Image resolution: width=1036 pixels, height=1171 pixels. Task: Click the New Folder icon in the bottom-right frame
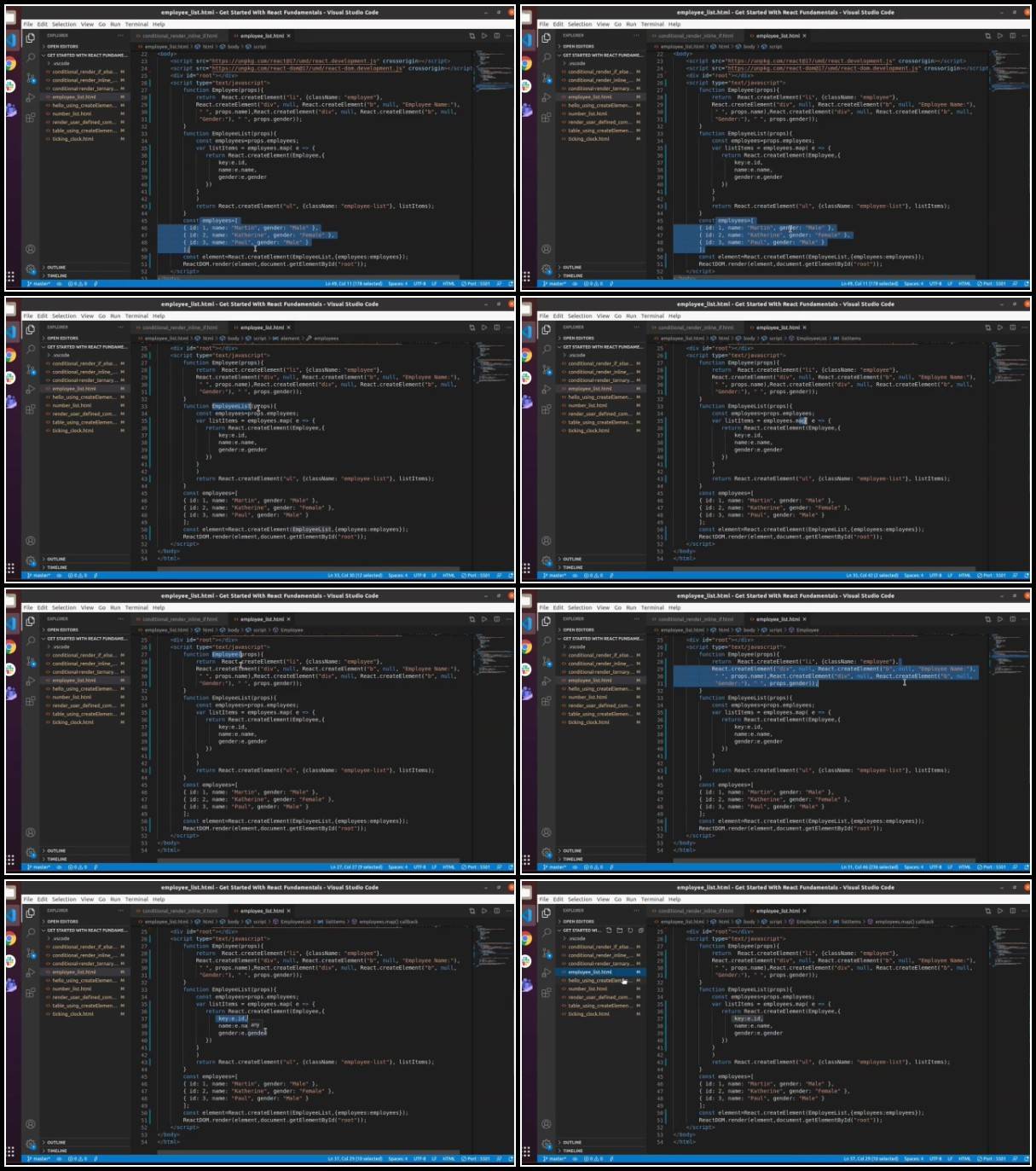619,930
